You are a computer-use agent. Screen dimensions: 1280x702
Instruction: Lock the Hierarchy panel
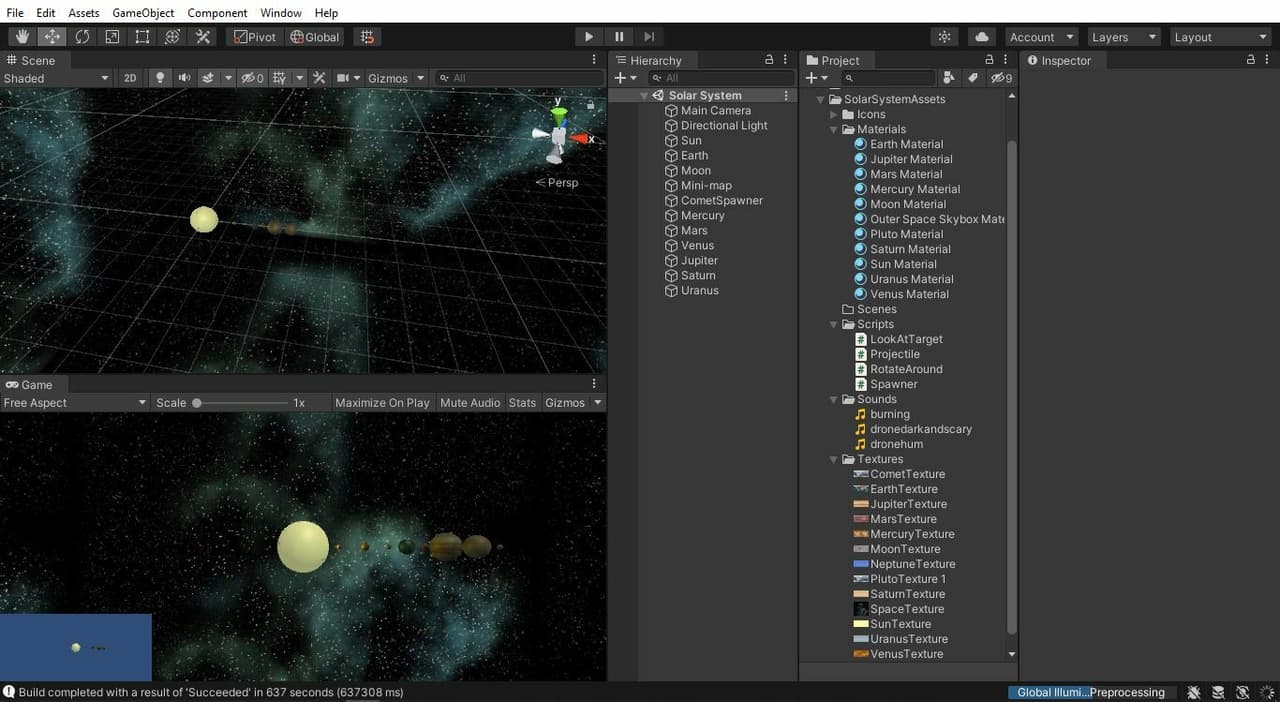coord(769,60)
